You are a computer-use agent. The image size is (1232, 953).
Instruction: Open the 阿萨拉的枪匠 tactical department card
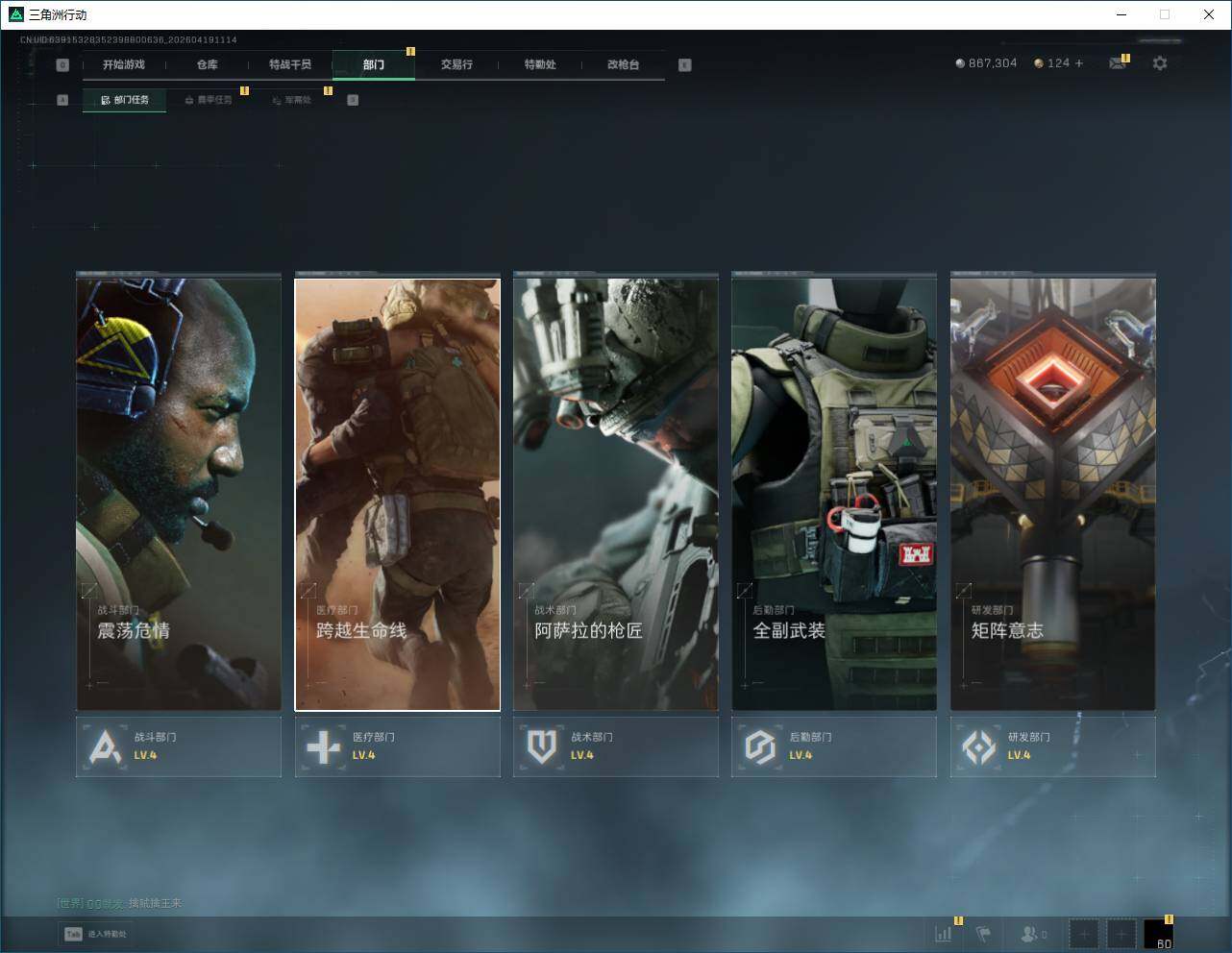(616, 495)
